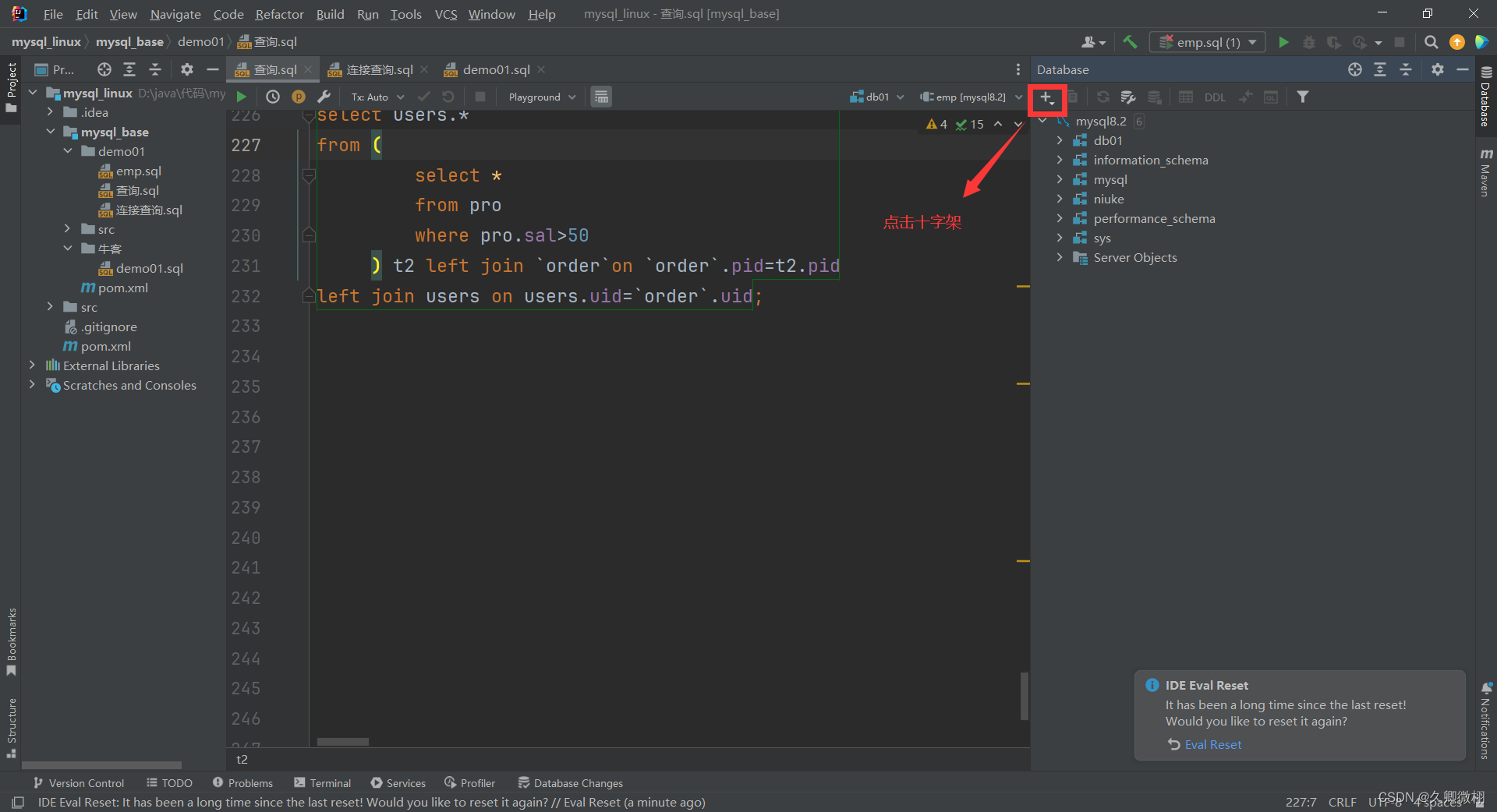Click the search (magnifier) icon in title bar

point(1431,41)
